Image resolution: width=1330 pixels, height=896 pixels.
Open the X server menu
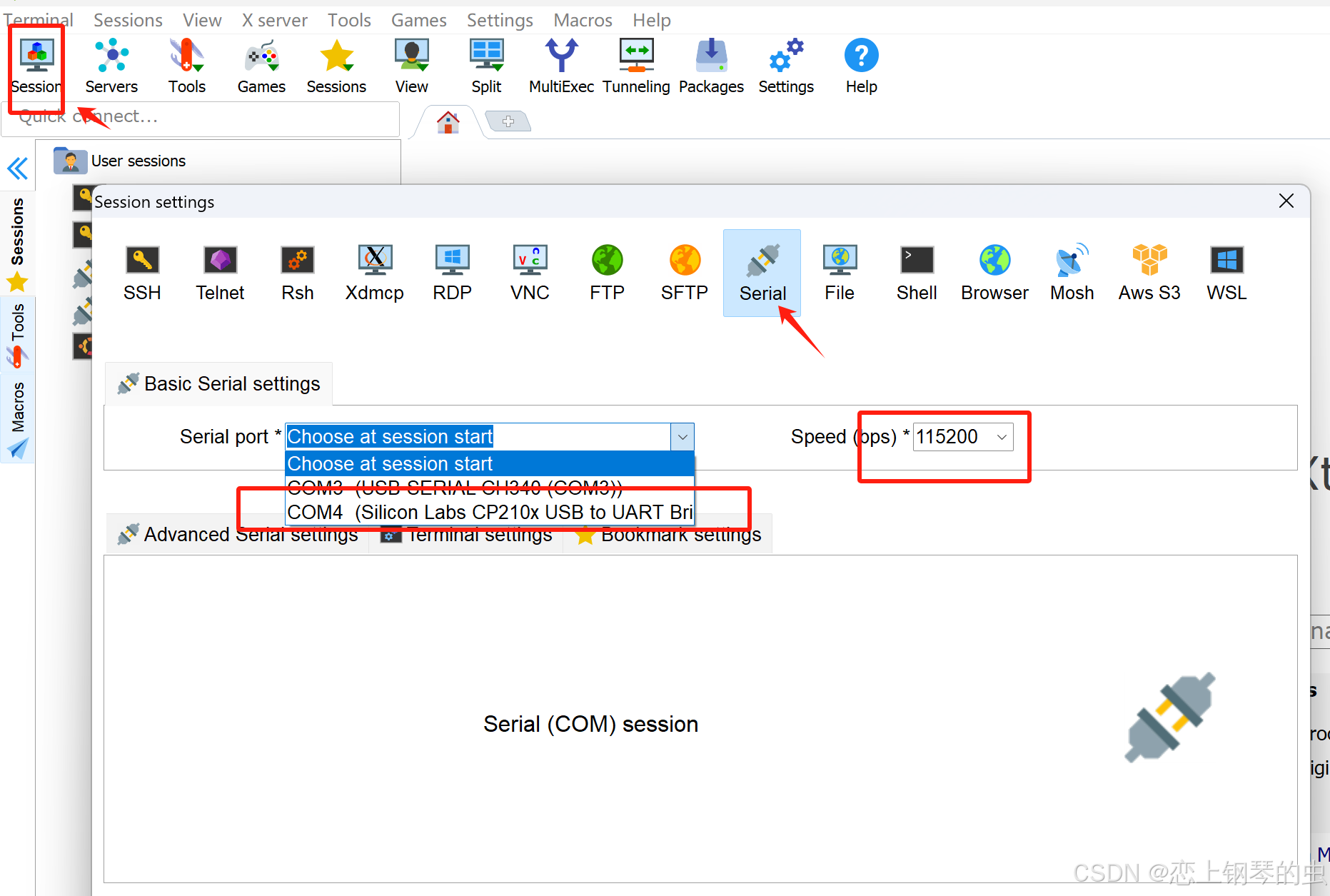[275, 20]
